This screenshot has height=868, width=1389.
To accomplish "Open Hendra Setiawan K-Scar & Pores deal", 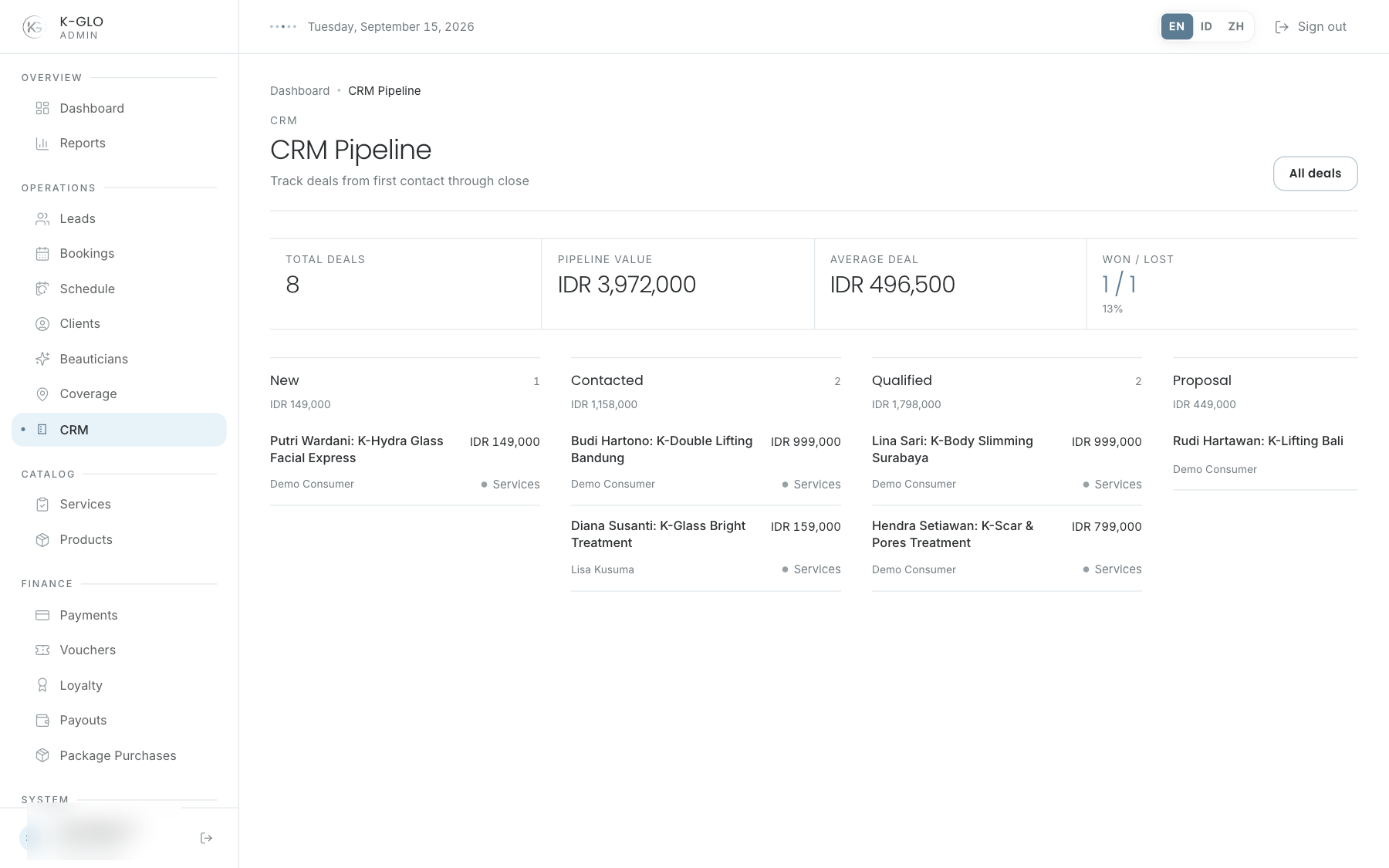I will (1007, 548).
